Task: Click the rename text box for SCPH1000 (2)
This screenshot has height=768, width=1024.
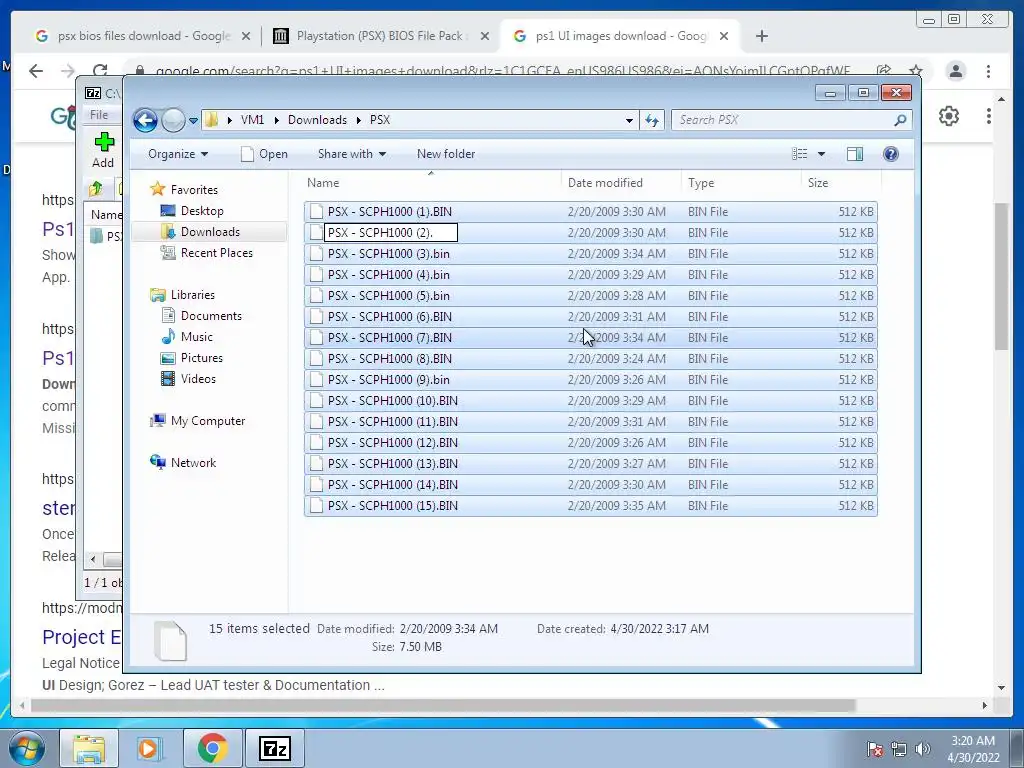Action: 391,232
